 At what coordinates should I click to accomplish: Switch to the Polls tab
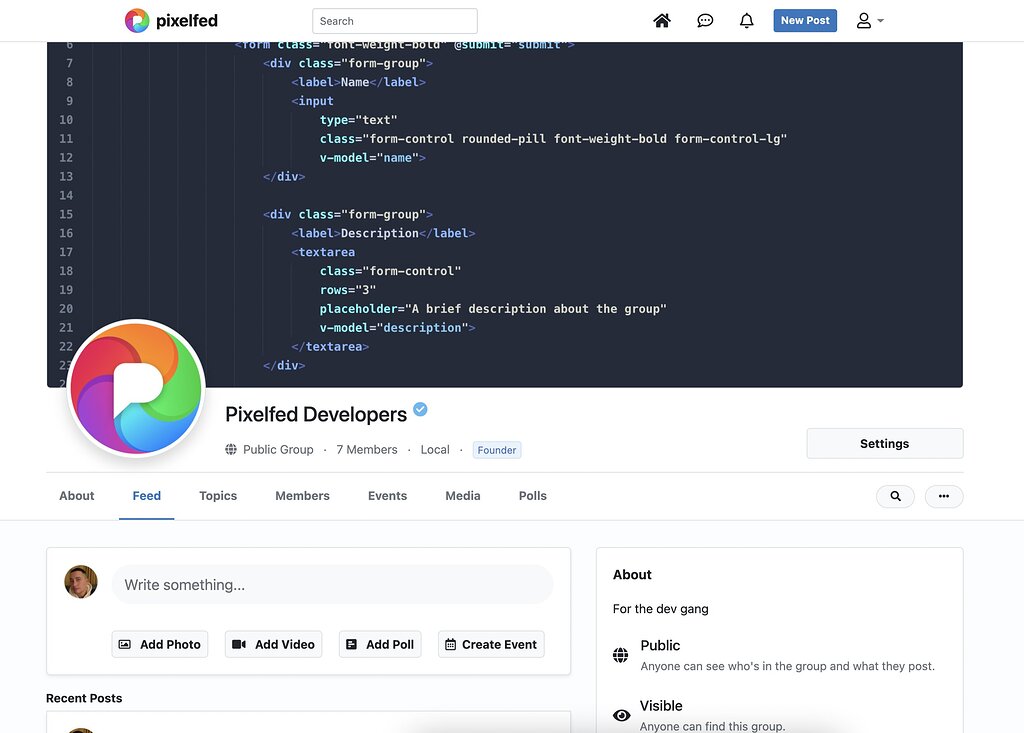(532, 496)
